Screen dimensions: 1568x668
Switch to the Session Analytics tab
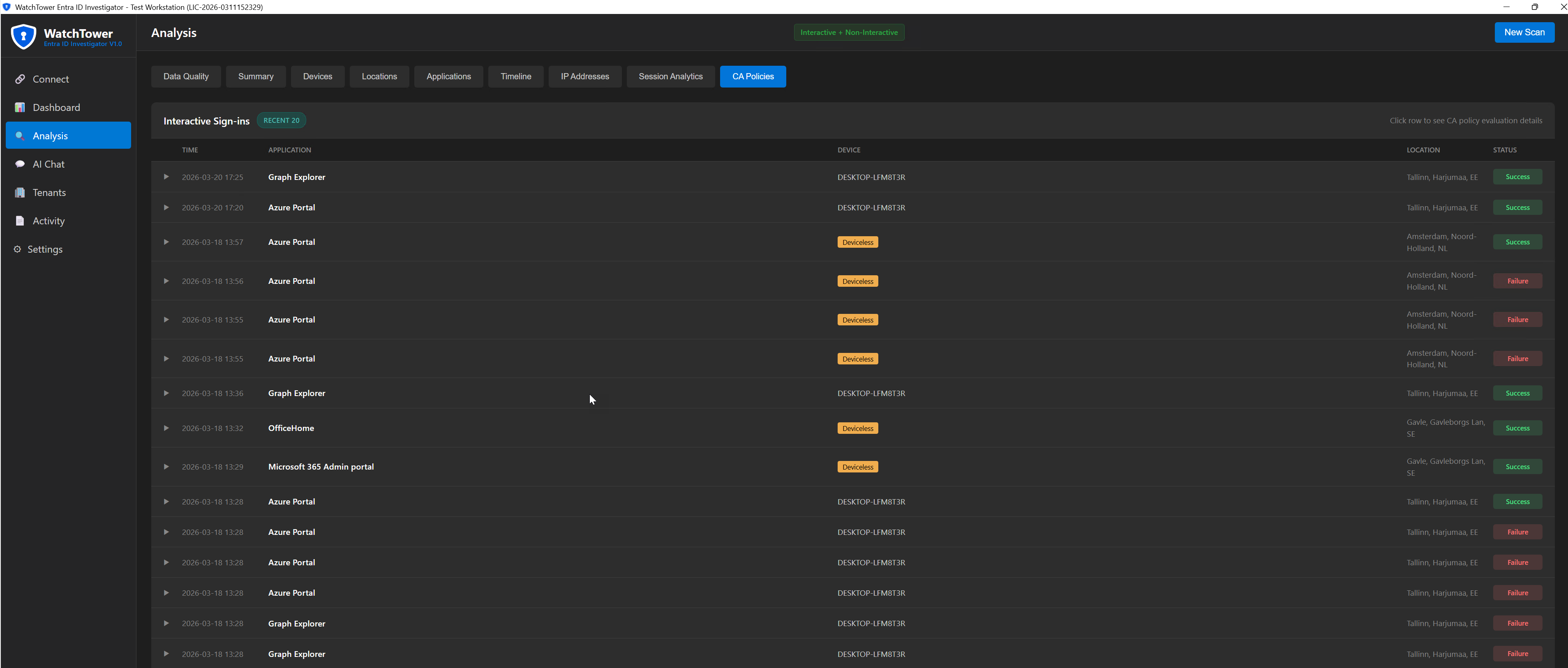pos(670,76)
